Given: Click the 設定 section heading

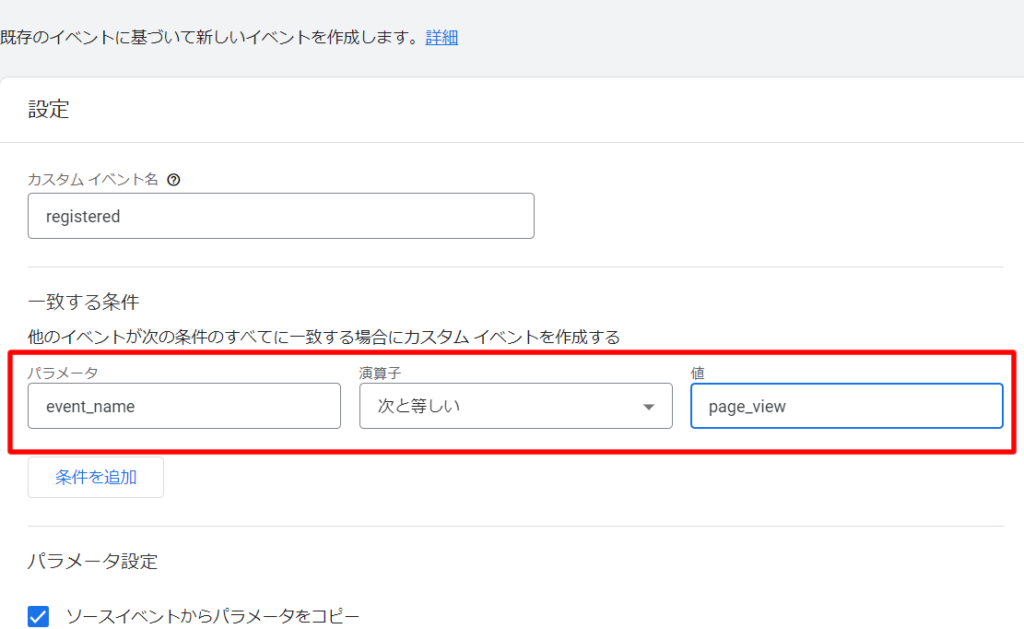Looking at the screenshot, I should pos(48,109).
